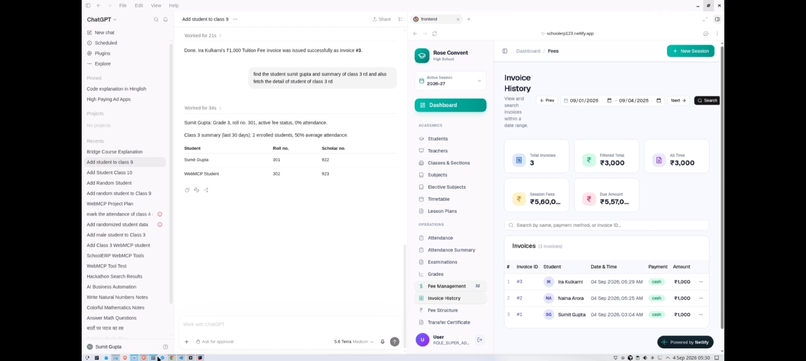
Task: Open the File menu
Action: tap(123, 6)
